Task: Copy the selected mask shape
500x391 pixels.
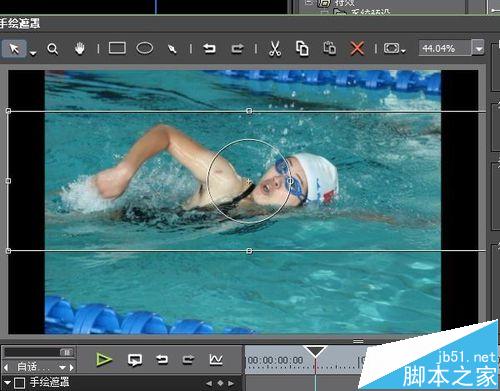Action: pos(302,49)
